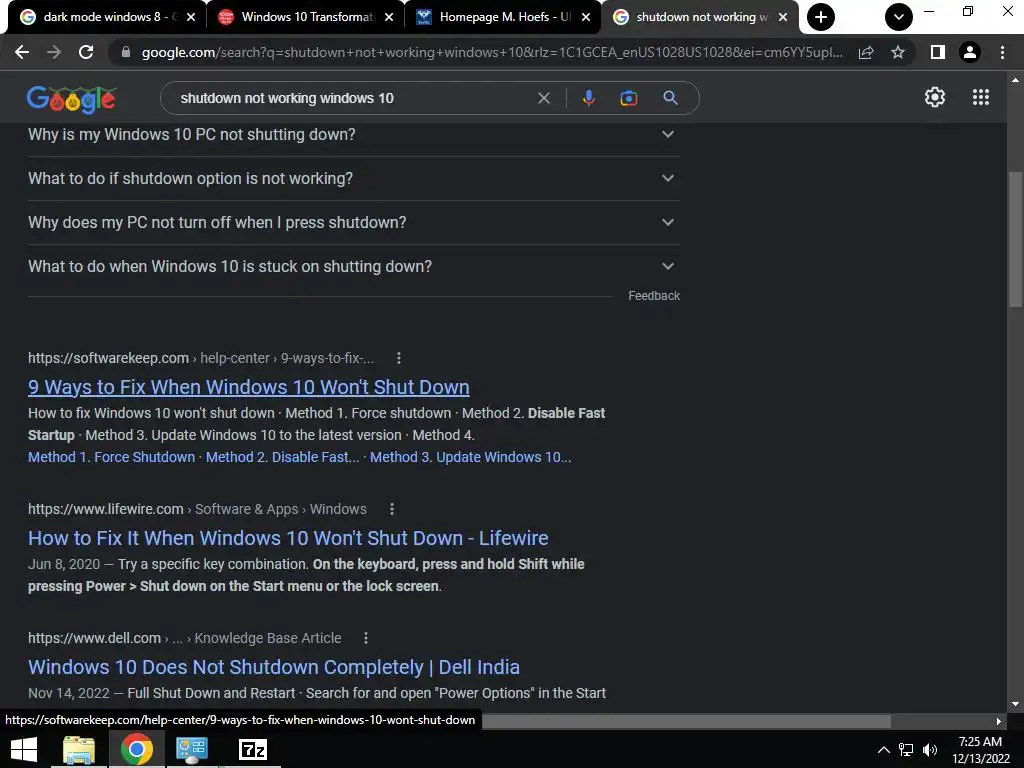
Task: Open the Windows Start menu
Action: pos(24,750)
